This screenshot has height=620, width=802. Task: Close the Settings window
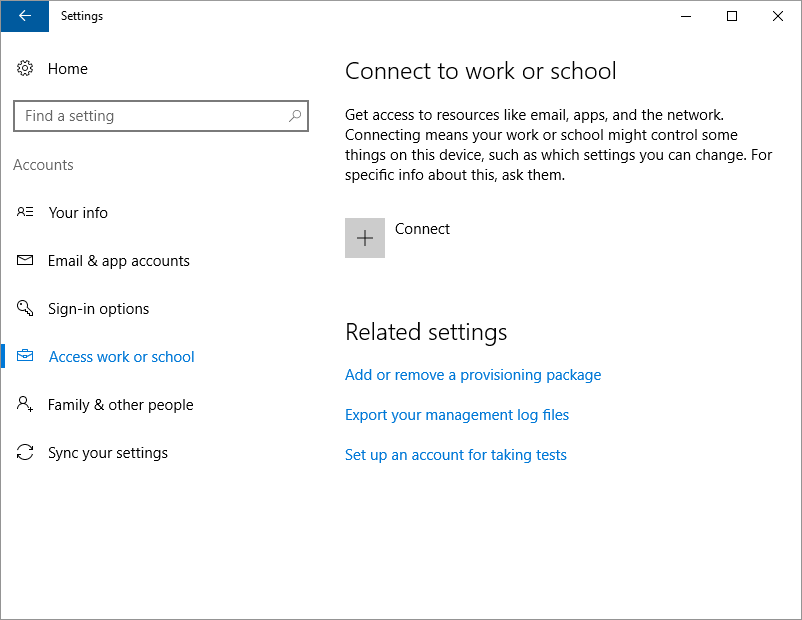(778, 16)
